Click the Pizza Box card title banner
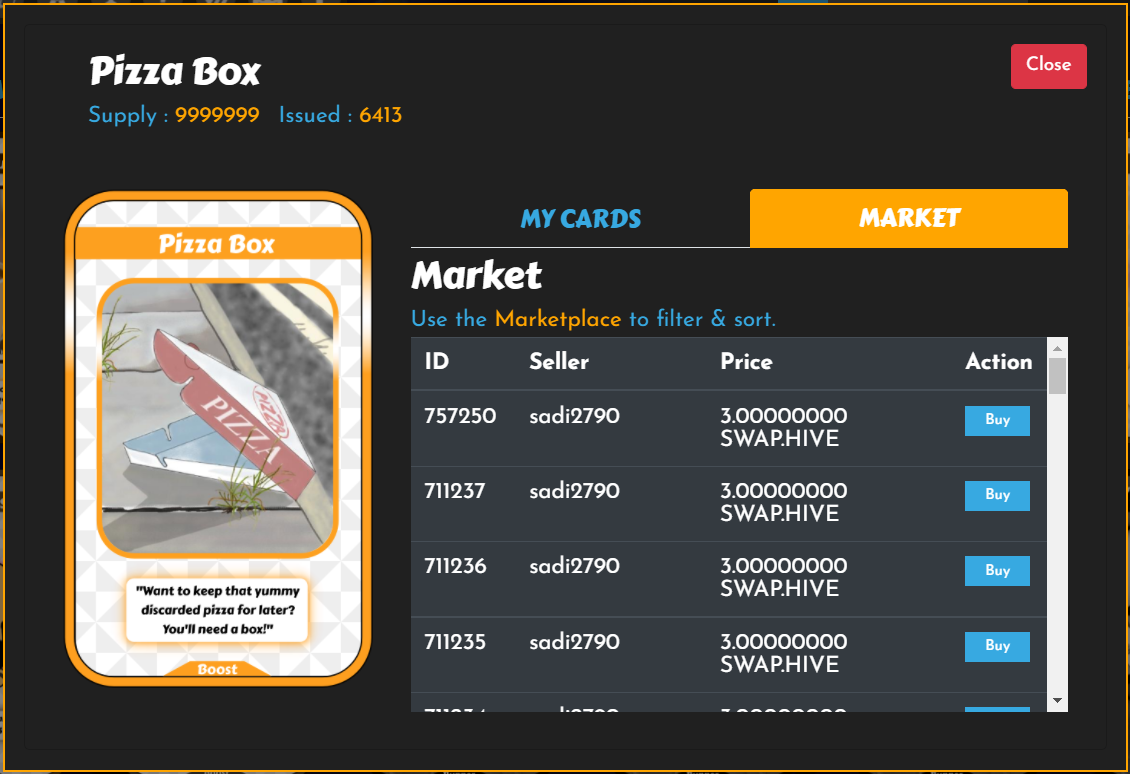Screen dimensions: 1130x774 [218, 244]
